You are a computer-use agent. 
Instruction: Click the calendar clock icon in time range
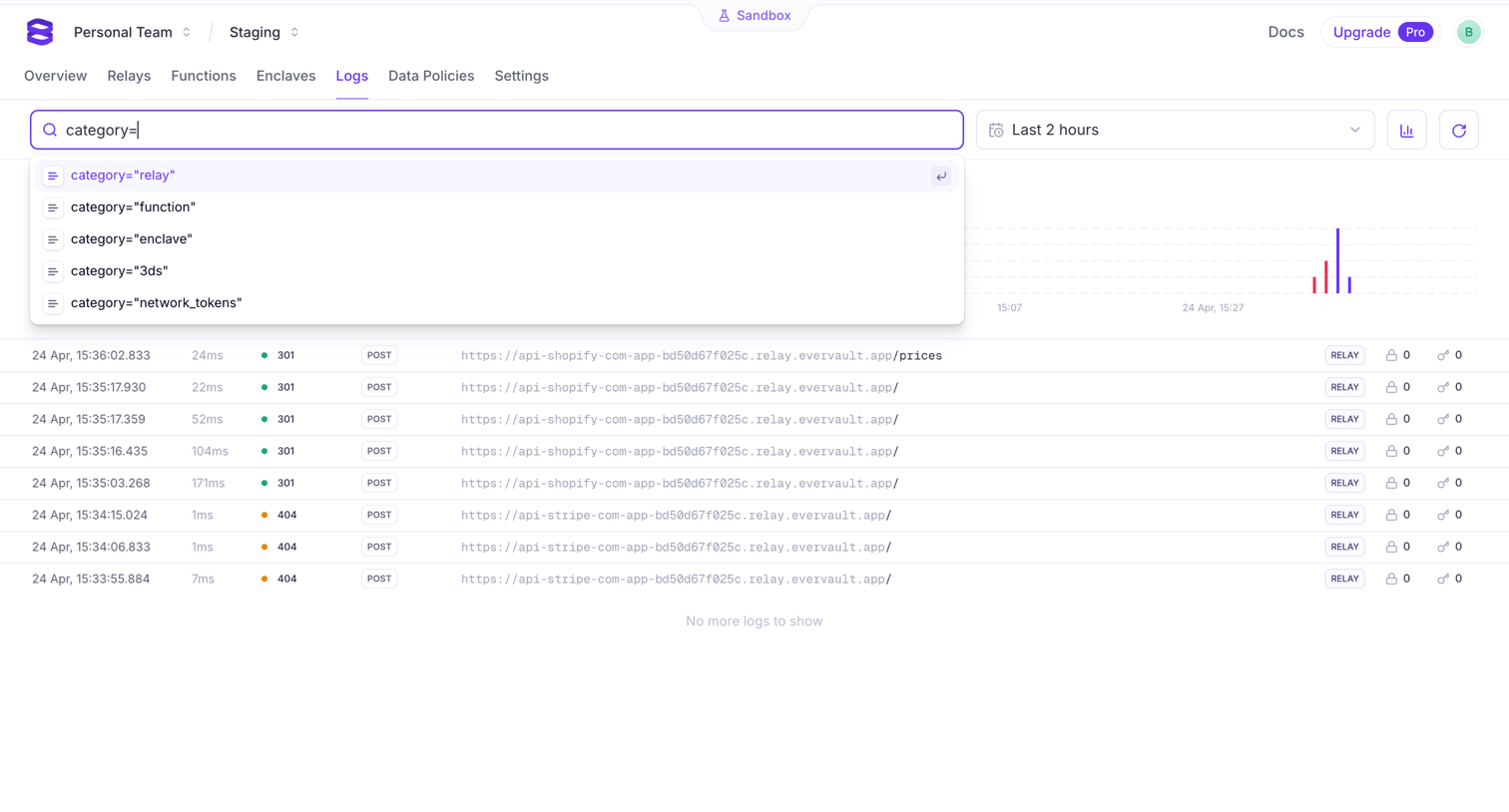[x=996, y=130]
